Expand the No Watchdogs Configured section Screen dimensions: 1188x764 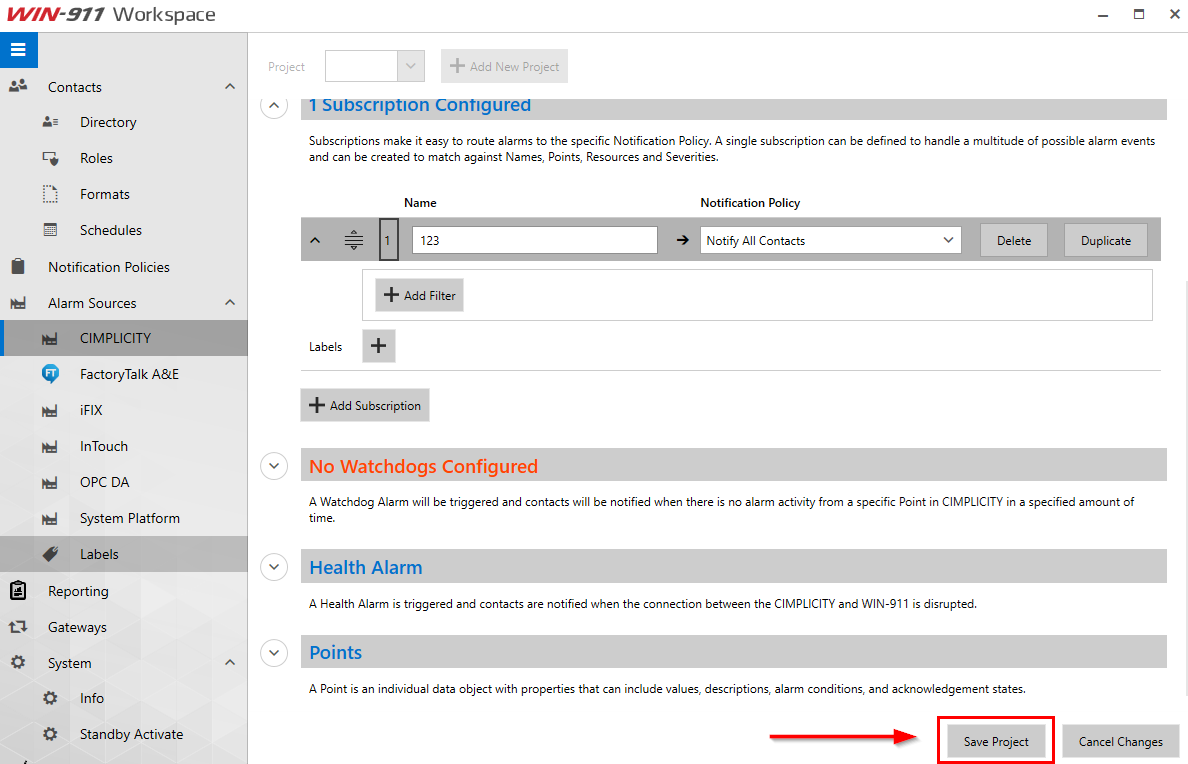[x=274, y=465]
